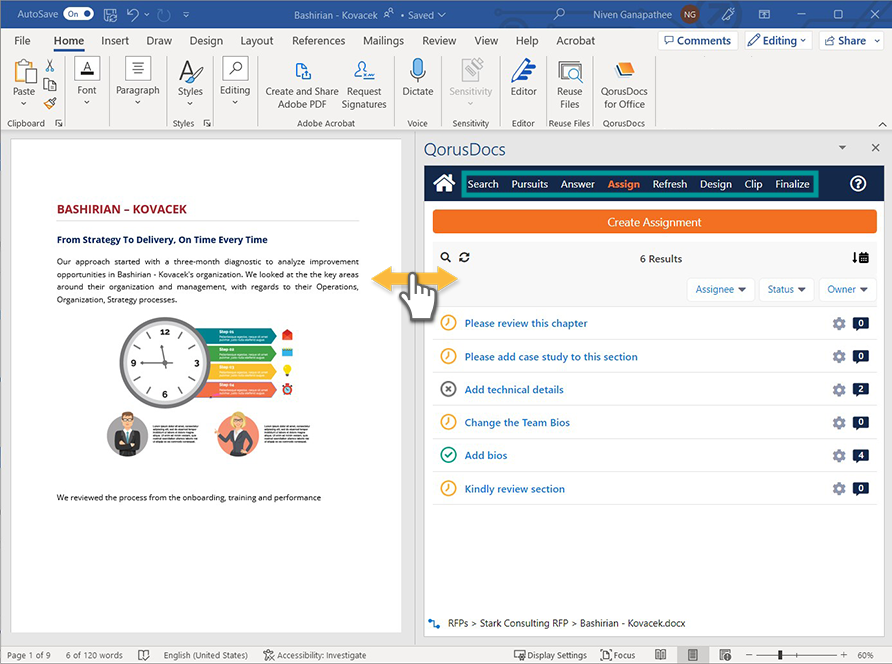Open the Design ribbon tab
Screen dimensions: 892x664
pos(206,40)
